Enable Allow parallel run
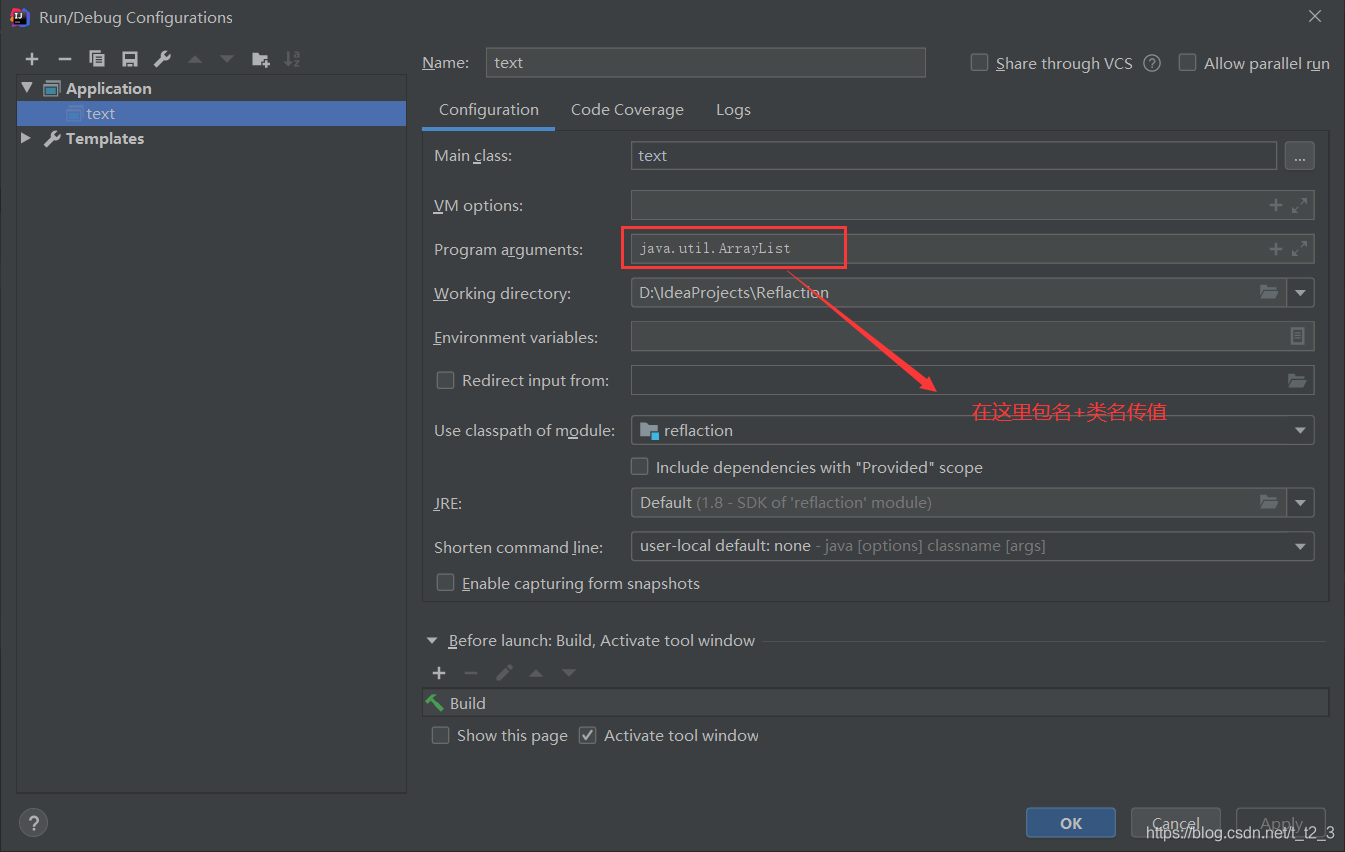This screenshot has height=852, width=1345. (1187, 62)
